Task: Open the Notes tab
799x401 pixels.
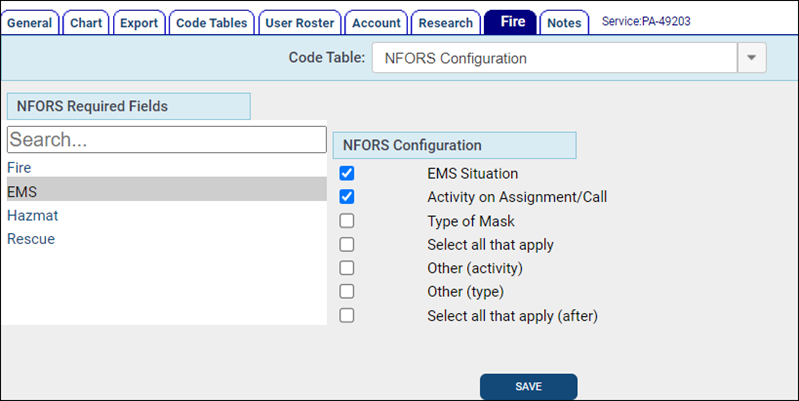Action: click(564, 23)
